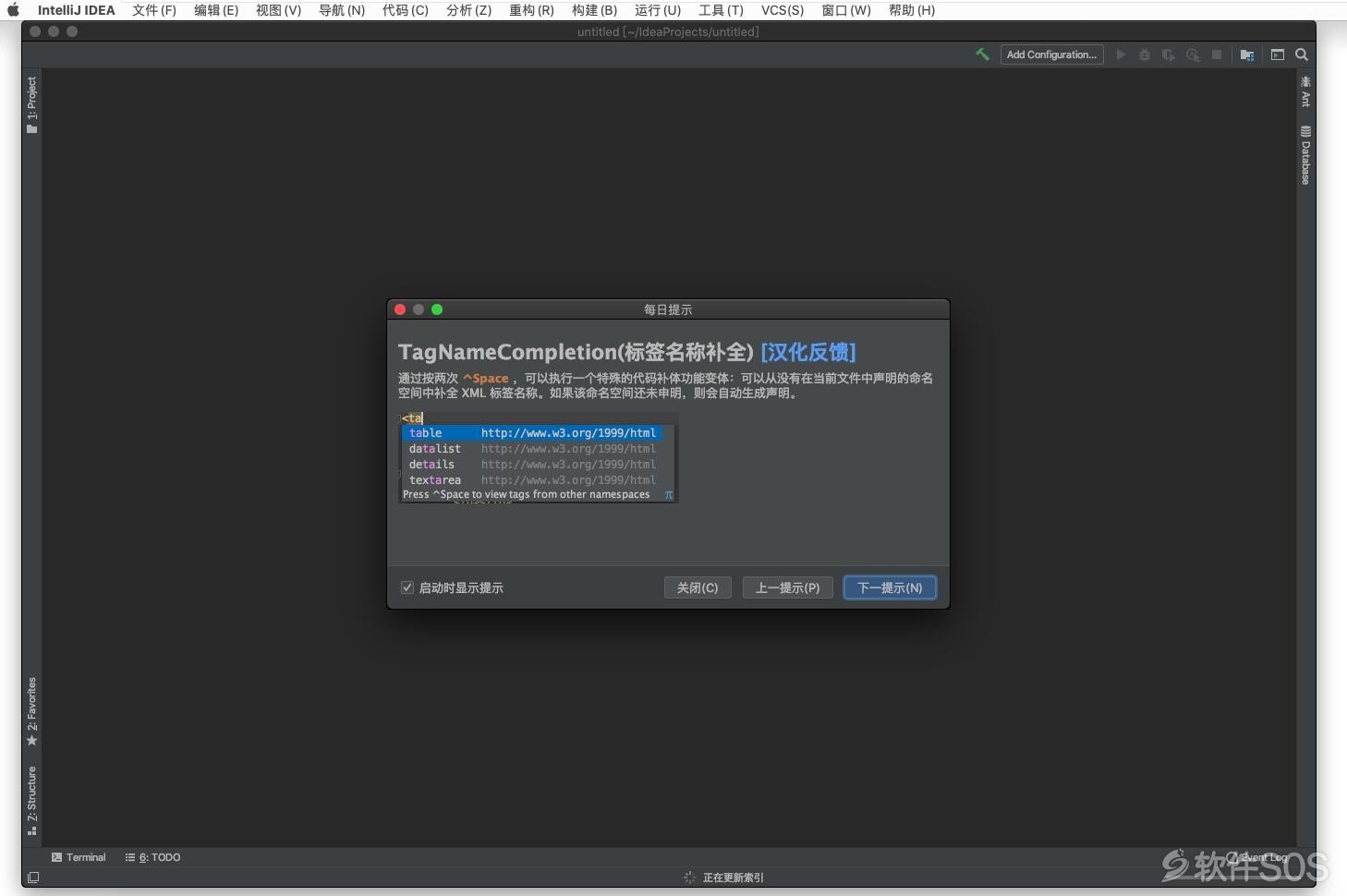Open the 汉化反馈 link
This screenshot has width=1347, height=896.
808,352
